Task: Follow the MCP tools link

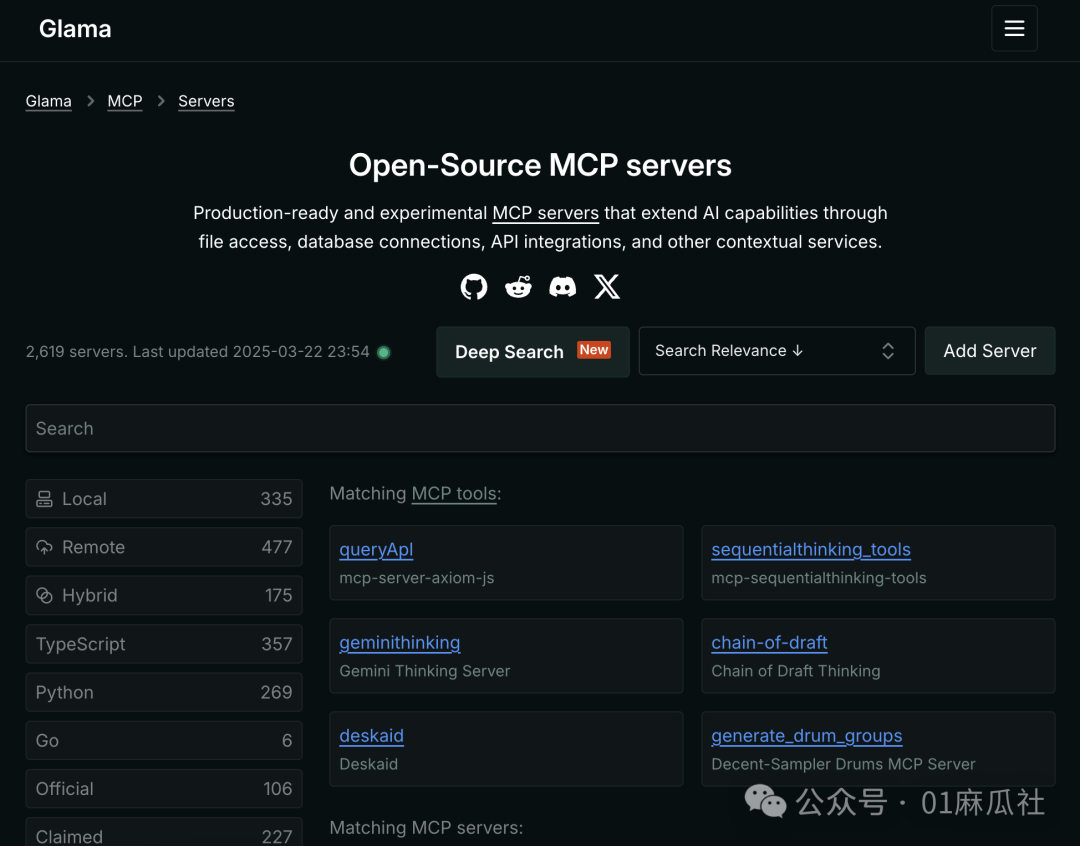Action: pyautogui.click(x=454, y=494)
